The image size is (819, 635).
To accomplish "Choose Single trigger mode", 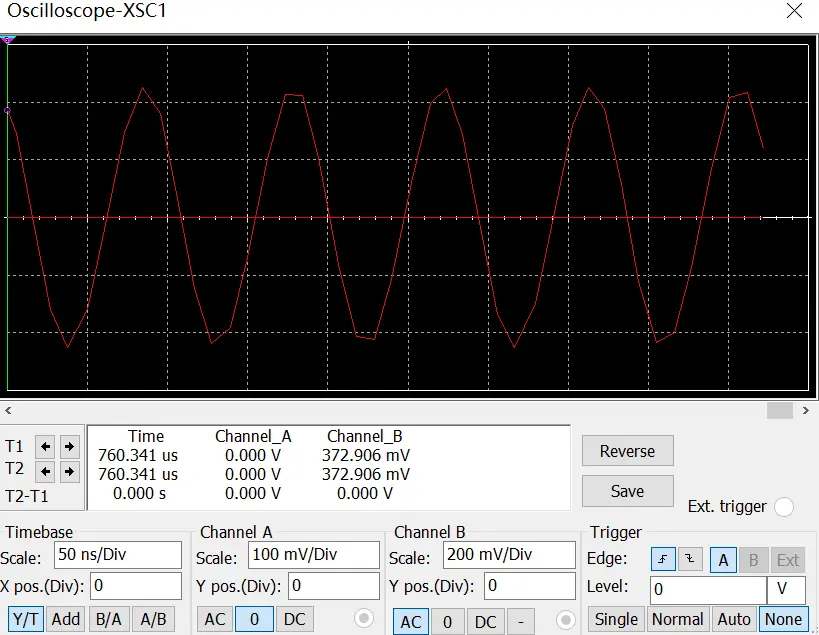I will tap(616, 620).
